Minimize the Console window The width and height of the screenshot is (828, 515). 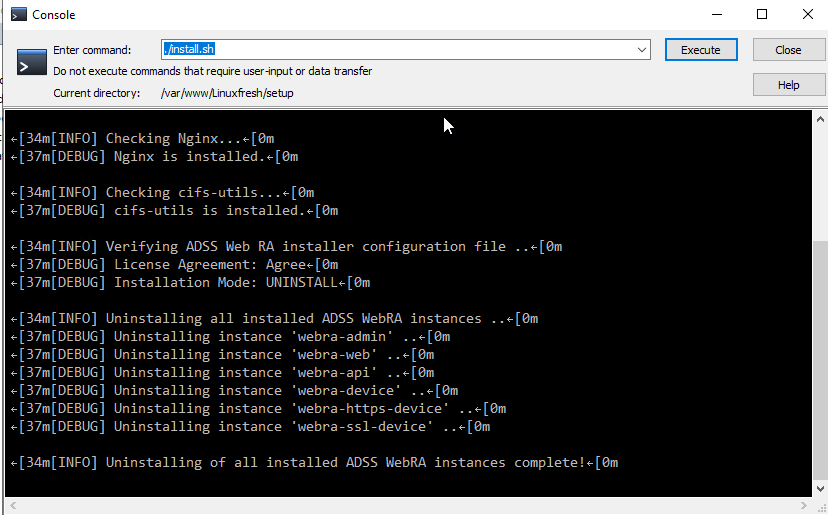[715, 15]
